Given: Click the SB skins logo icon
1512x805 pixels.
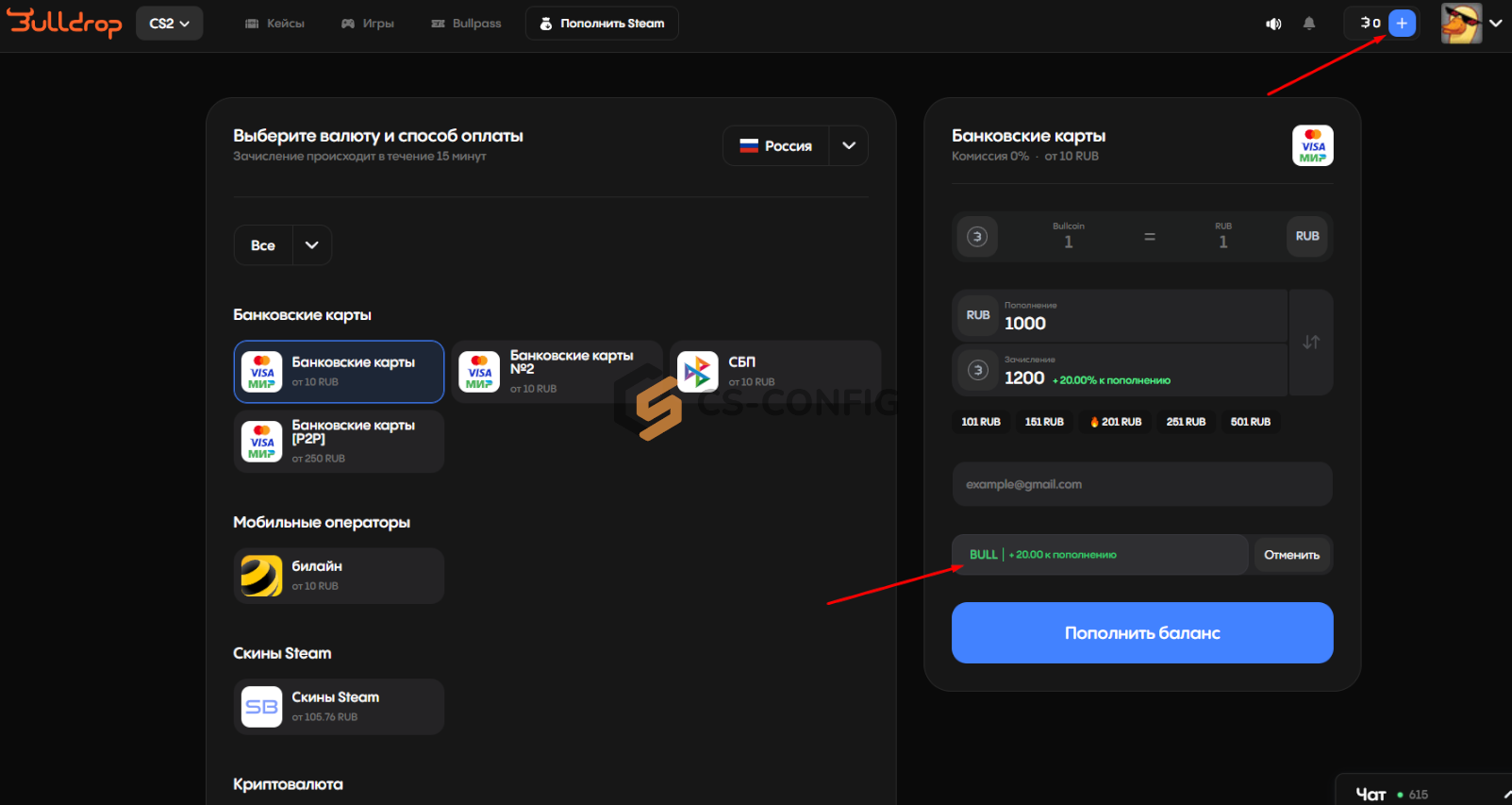Looking at the screenshot, I should click(261, 707).
